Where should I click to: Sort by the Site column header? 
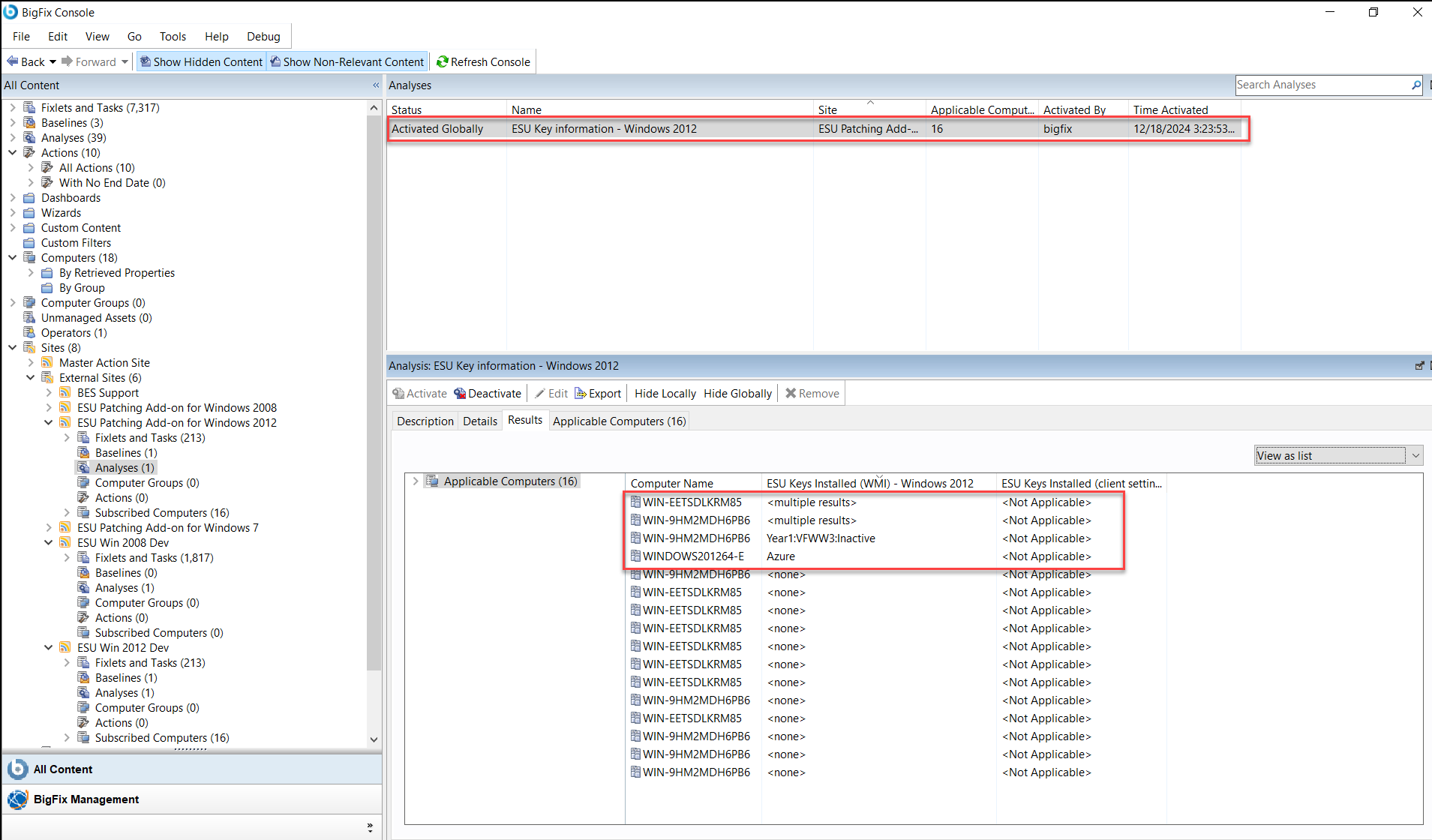869,109
